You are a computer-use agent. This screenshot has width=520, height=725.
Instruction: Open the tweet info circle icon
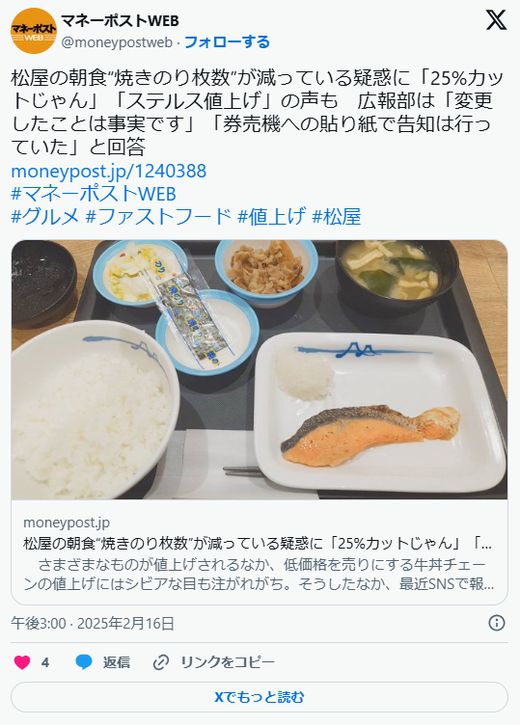(496, 623)
